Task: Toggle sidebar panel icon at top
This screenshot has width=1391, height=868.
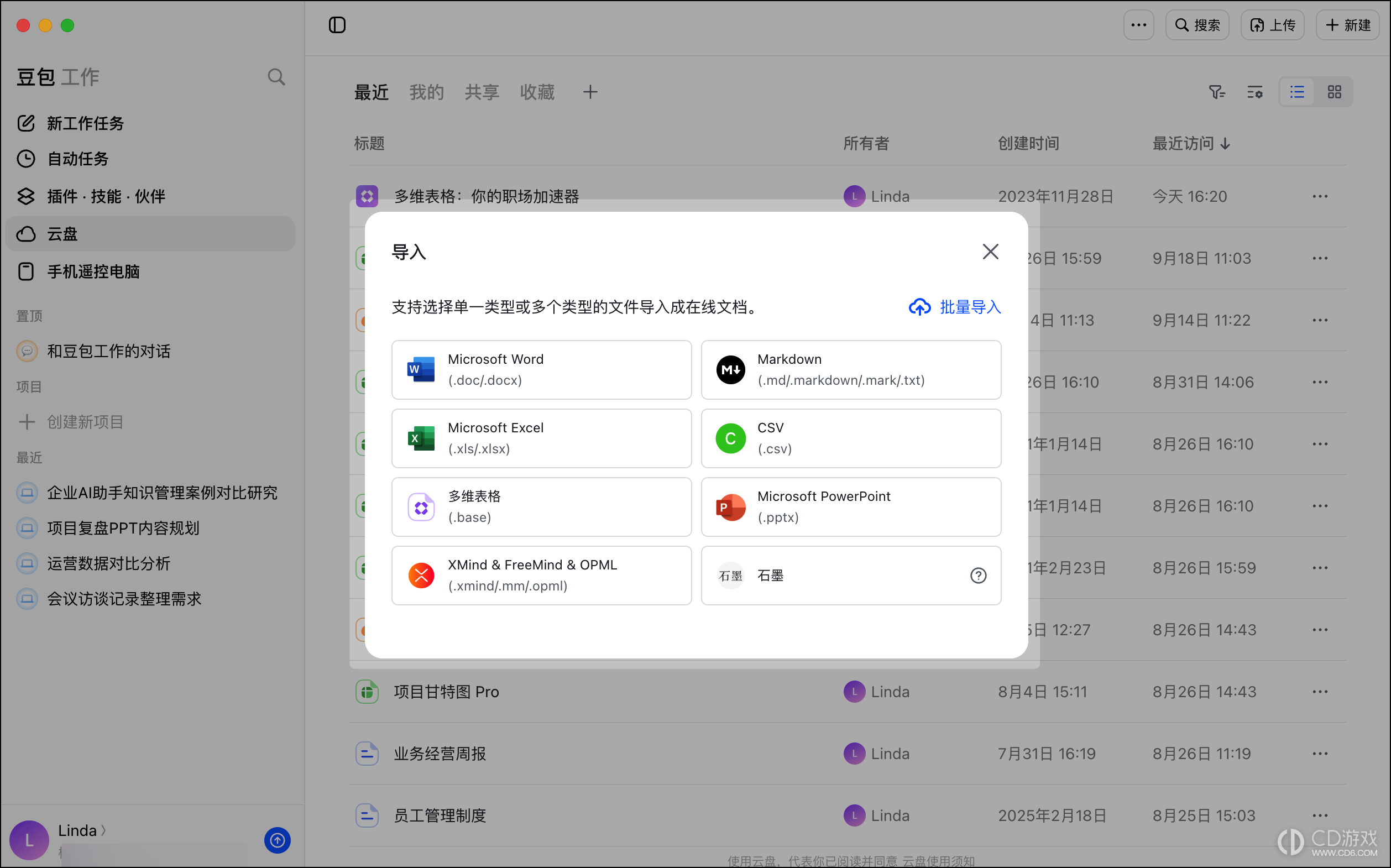Action: coord(337,25)
